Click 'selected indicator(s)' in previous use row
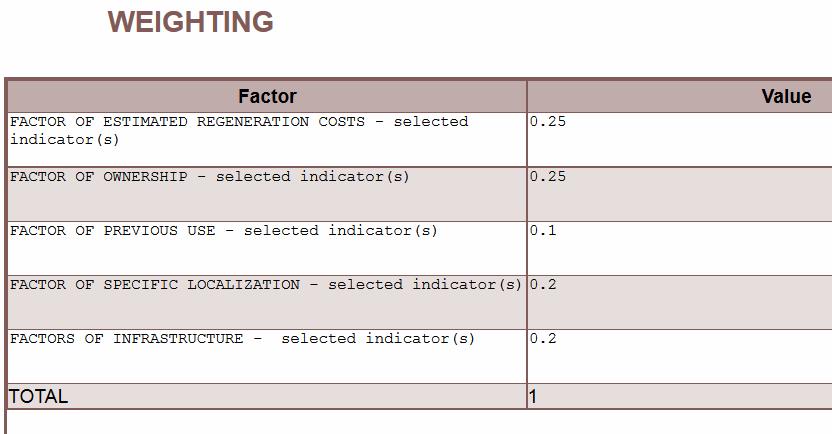The width and height of the screenshot is (832, 434). click(341, 231)
